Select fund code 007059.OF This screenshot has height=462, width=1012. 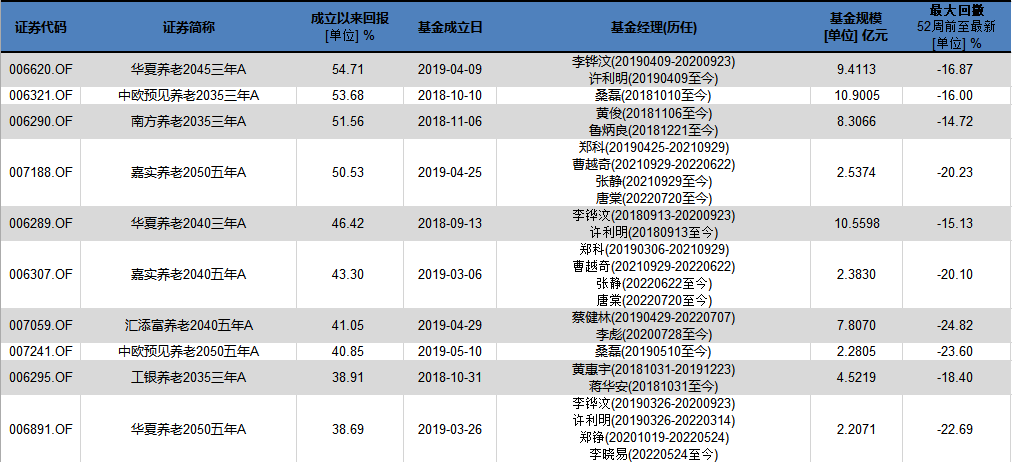(x=41, y=326)
